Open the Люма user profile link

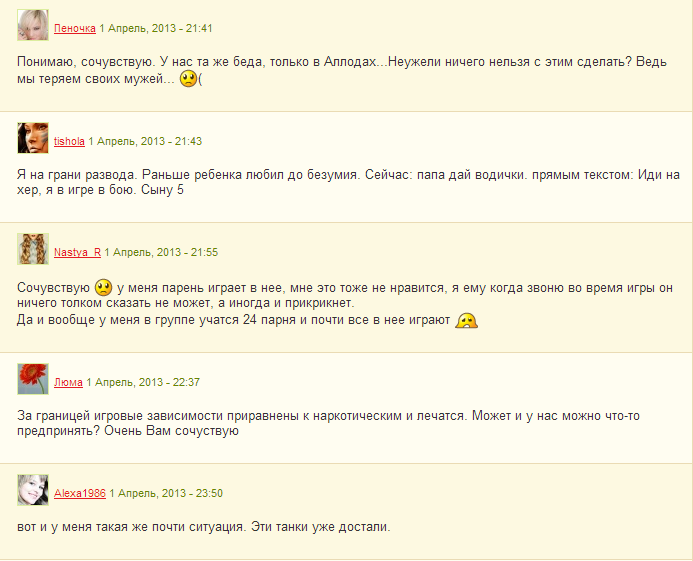(x=68, y=382)
